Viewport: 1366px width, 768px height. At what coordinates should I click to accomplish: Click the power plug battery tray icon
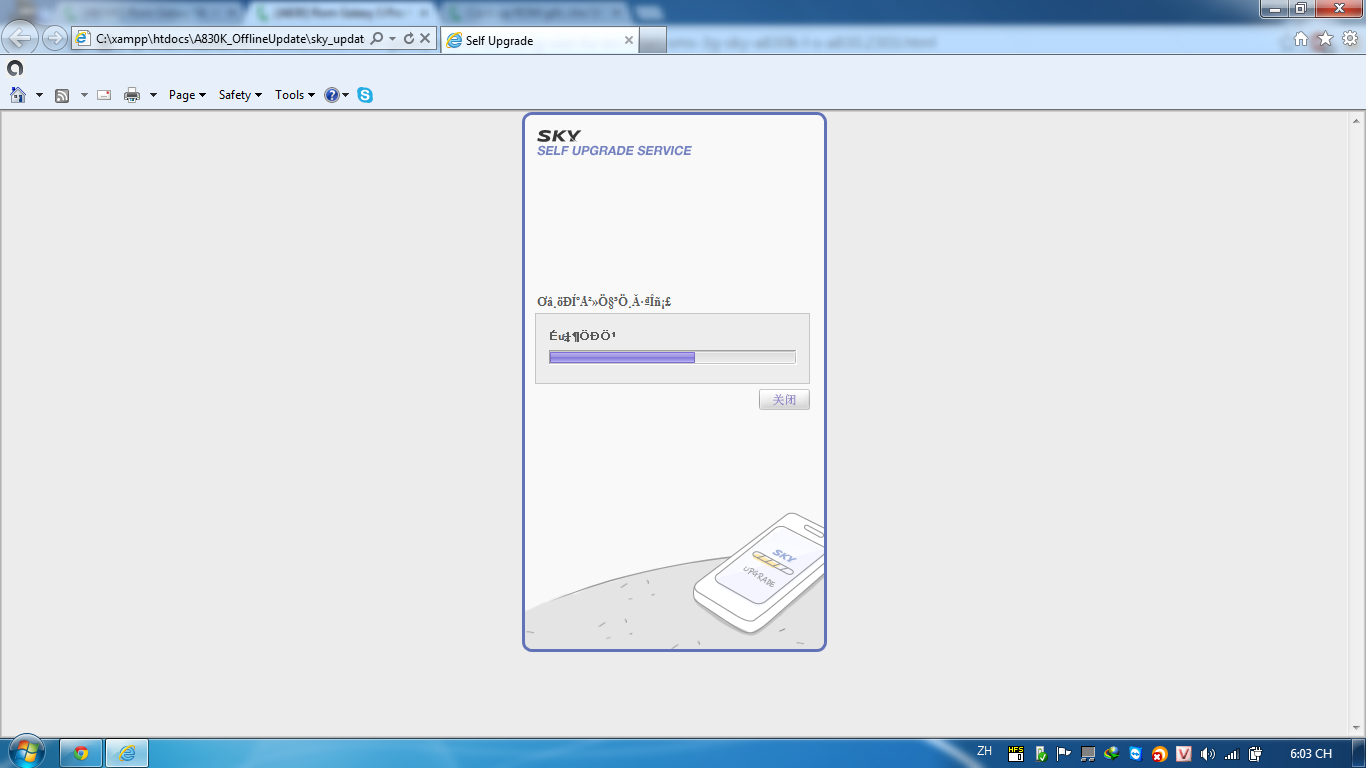pyautogui.click(x=1256, y=754)
